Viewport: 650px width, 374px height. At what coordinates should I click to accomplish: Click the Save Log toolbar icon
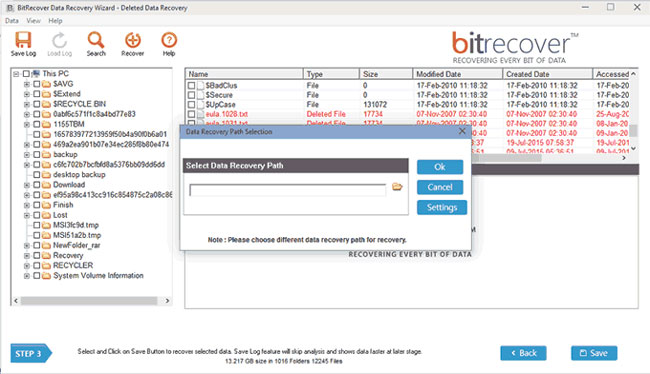click(23, 41)
